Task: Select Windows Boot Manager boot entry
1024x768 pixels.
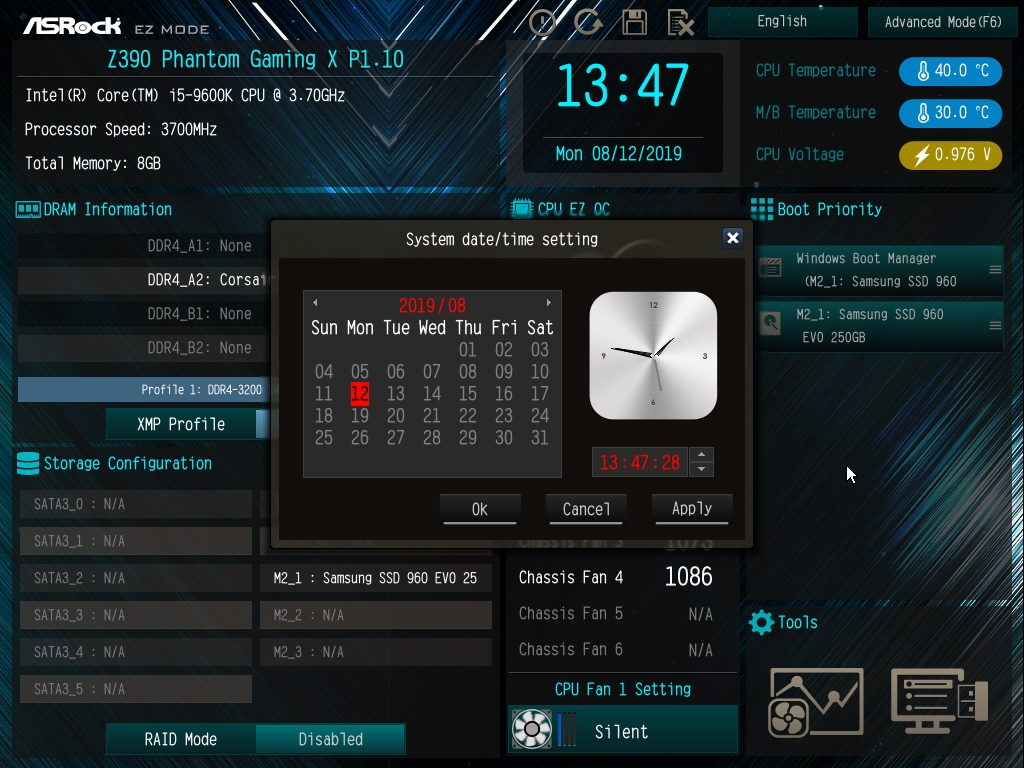Action: [879, 270]
